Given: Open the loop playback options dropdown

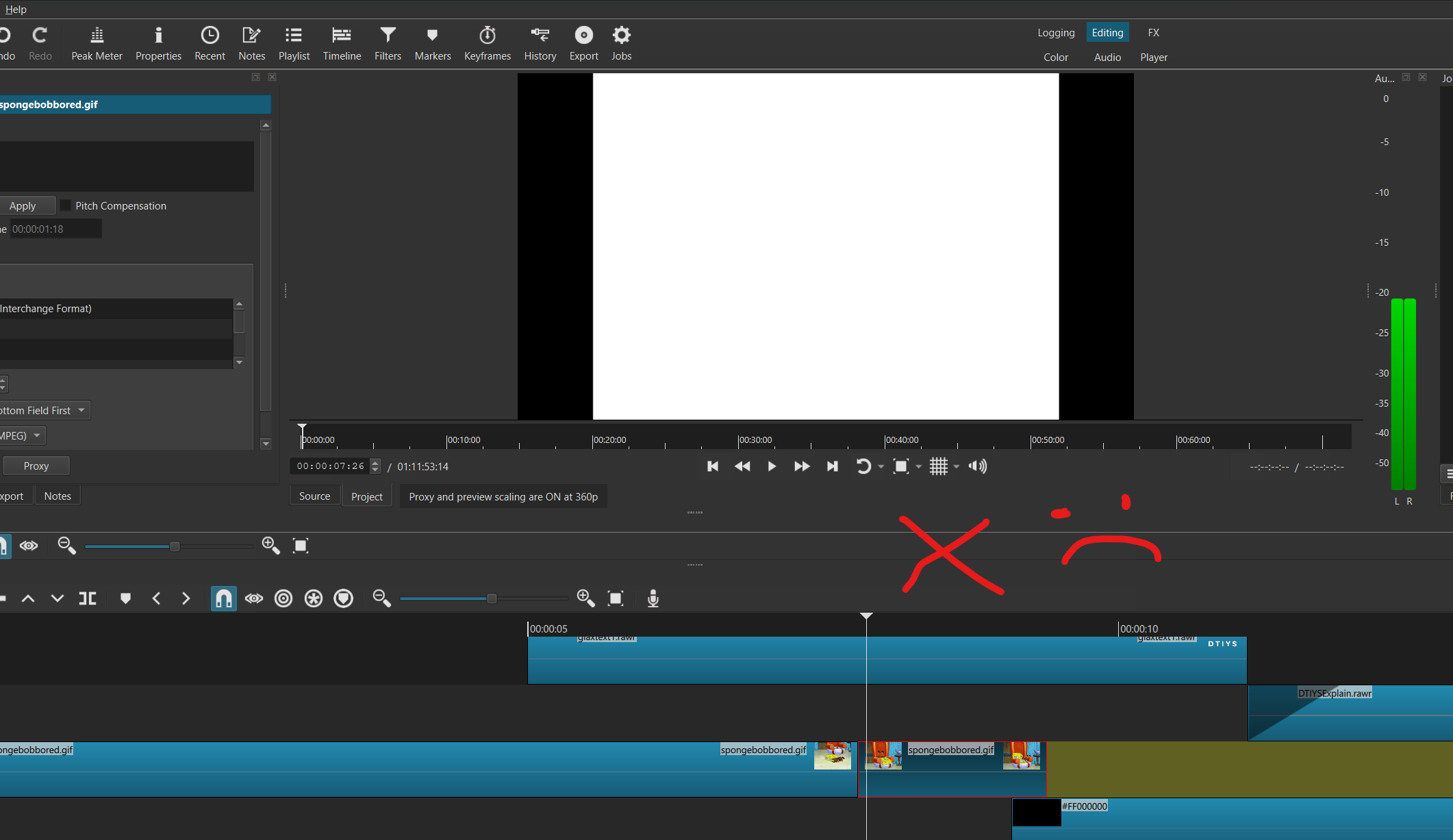Looking at the screenshot, I should click(x=880, y=466).
